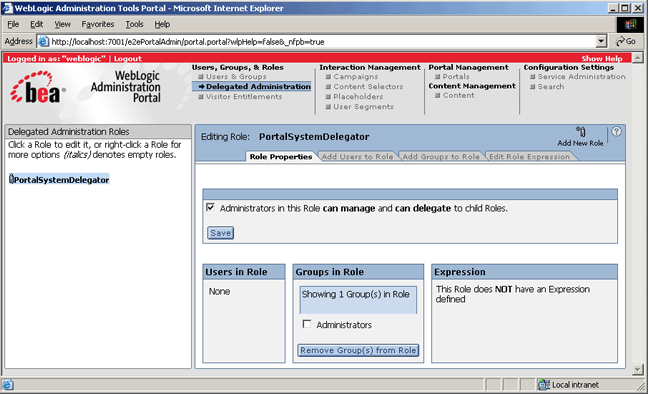Click the Windows logo throbber icon
648x394 pixels.
(x=630, y=24)
